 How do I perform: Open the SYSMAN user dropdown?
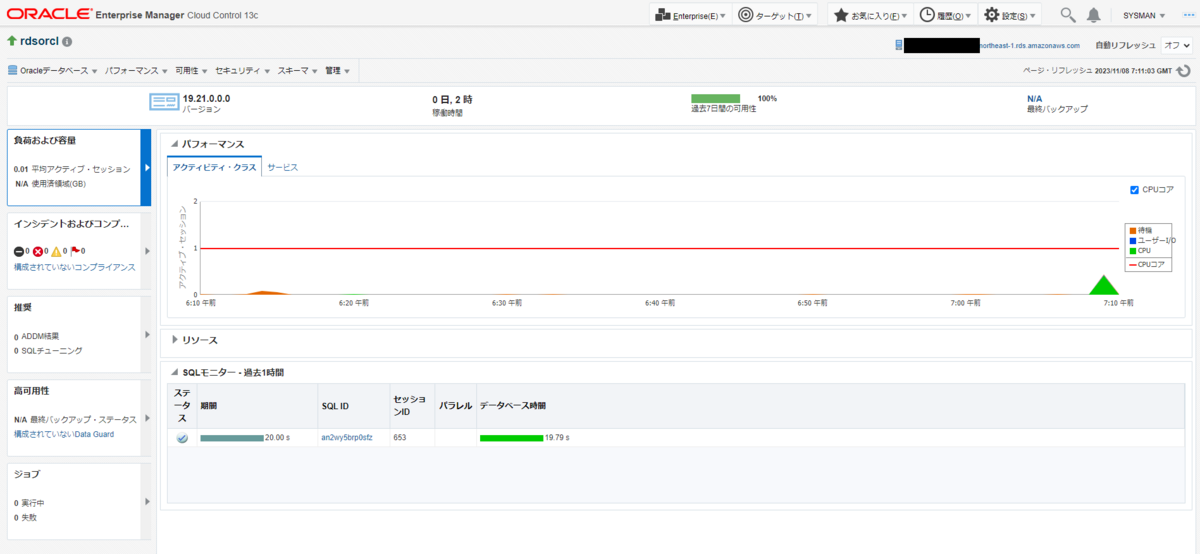tap(1144, 16)
